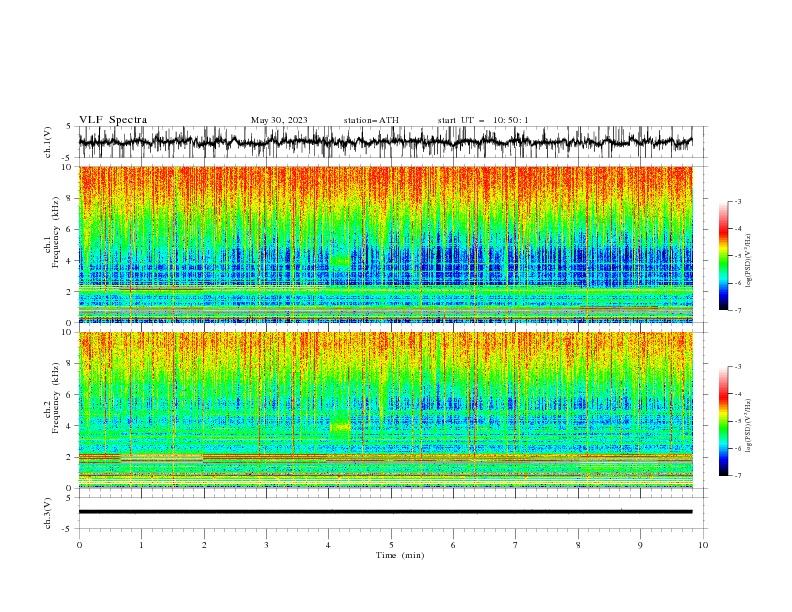Click the time axis tick label "3"
Screen dimensions: 792x612
pyautogui.click(x=266, y=545)
